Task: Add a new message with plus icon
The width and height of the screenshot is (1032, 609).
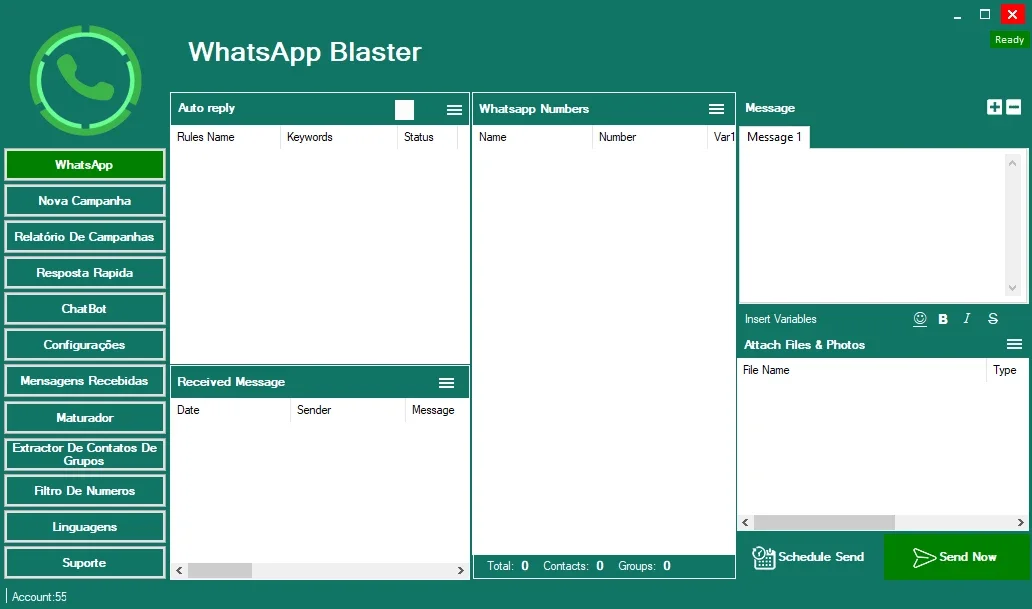Action: [994, 107]
